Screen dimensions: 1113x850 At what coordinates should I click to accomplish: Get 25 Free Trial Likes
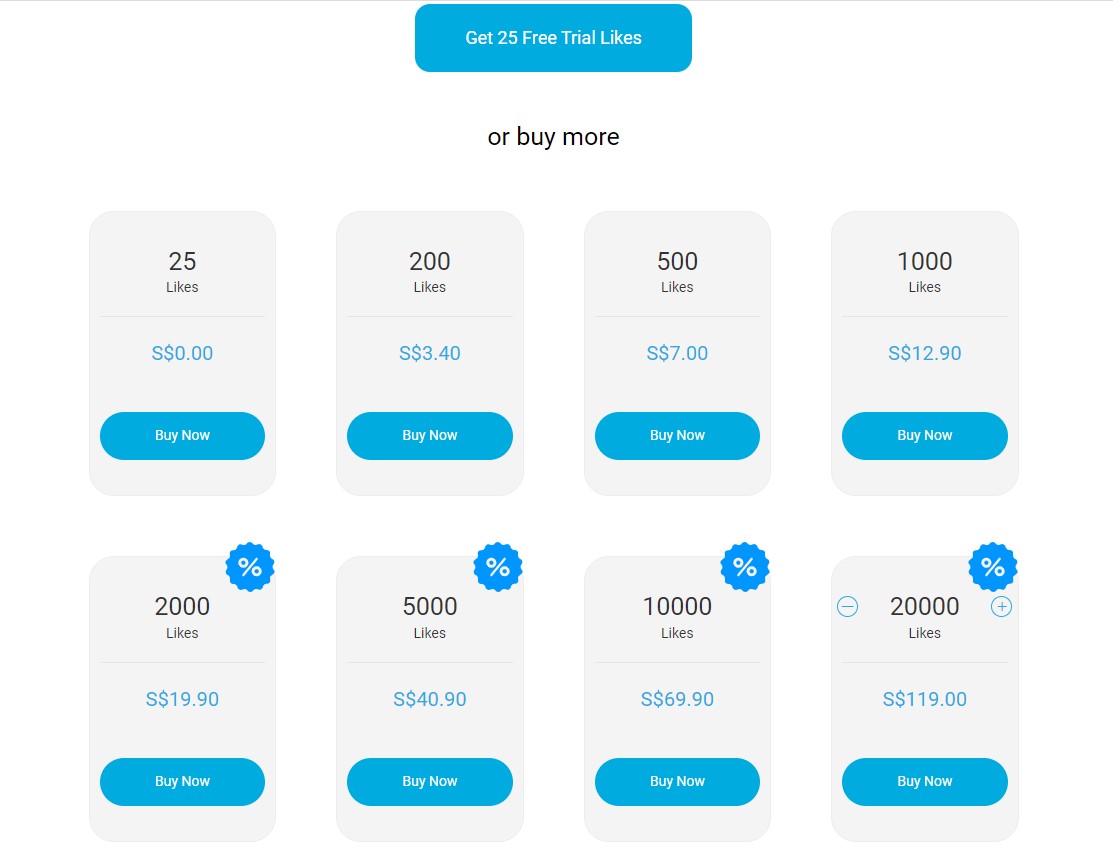point(553,38)
